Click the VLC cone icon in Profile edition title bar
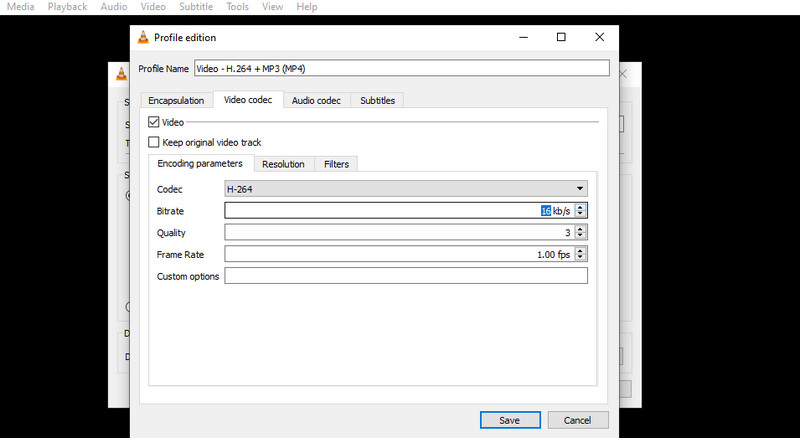800x438 pixels. [x=143, y=38]
